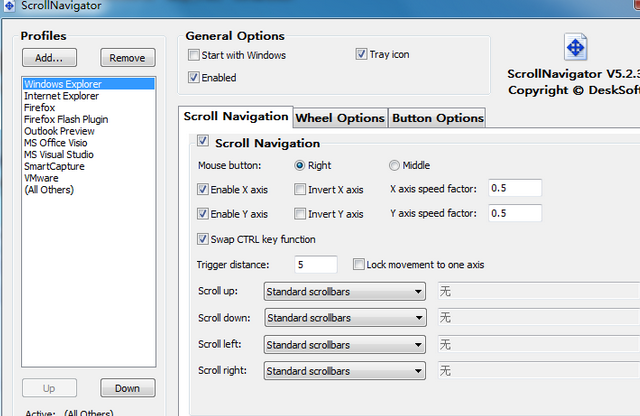Select the Outlook Preview profile
The image size is (640, 416).
click(89, 131)
